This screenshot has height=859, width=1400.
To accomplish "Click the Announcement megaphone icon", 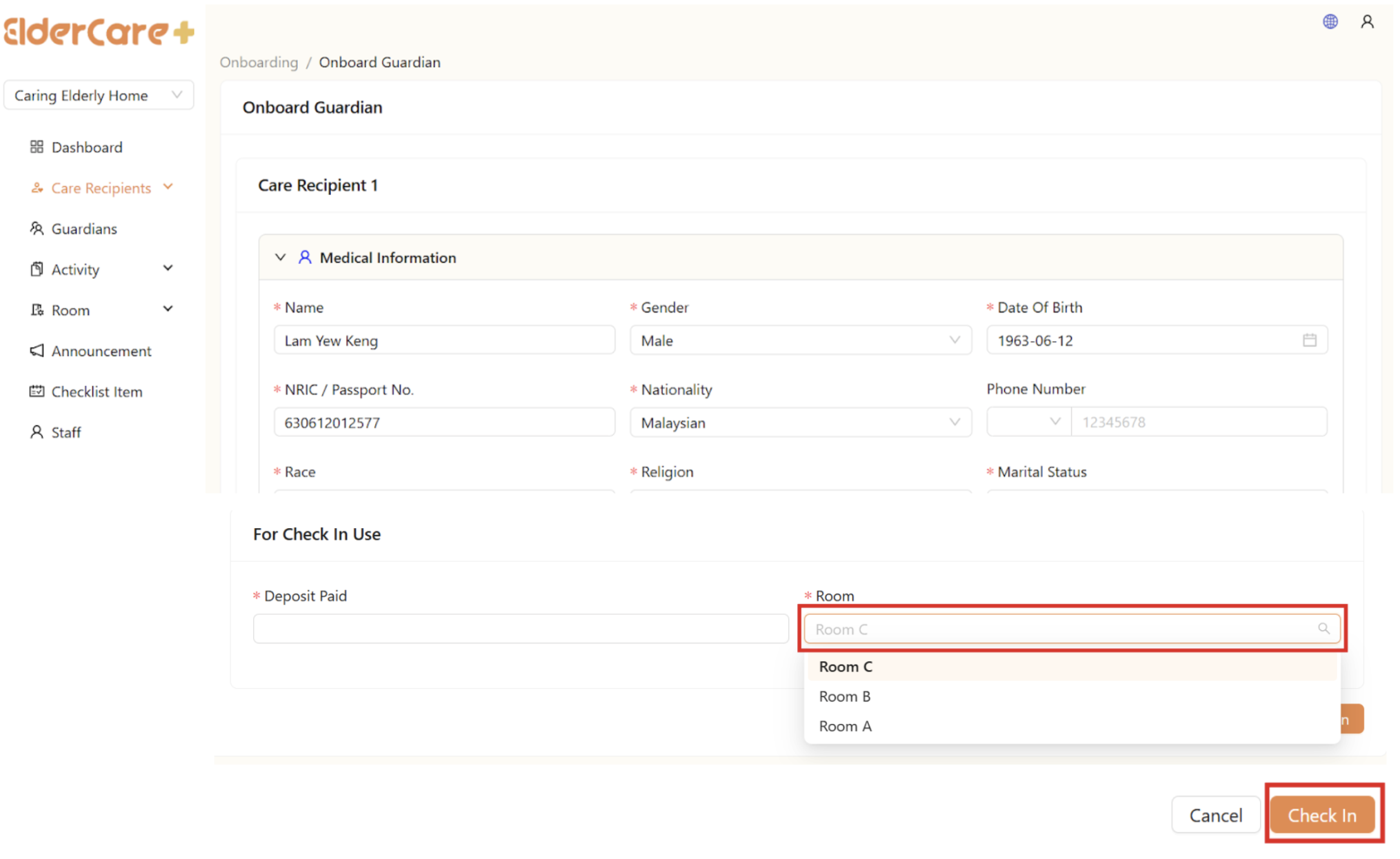I will [37, 350].
